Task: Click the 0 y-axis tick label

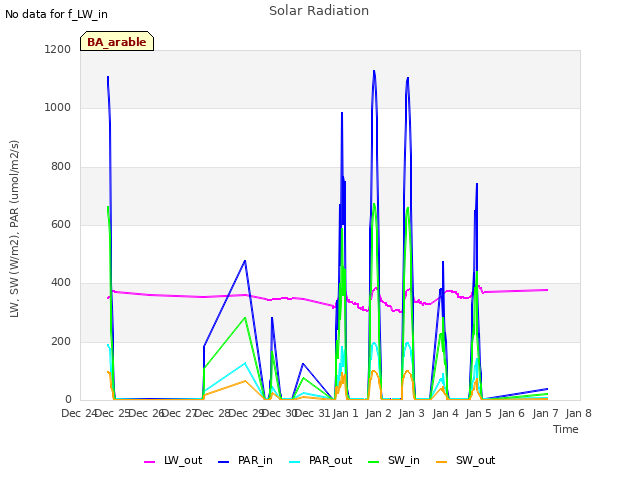Action: pyautogui.click(x=68, y=400)
